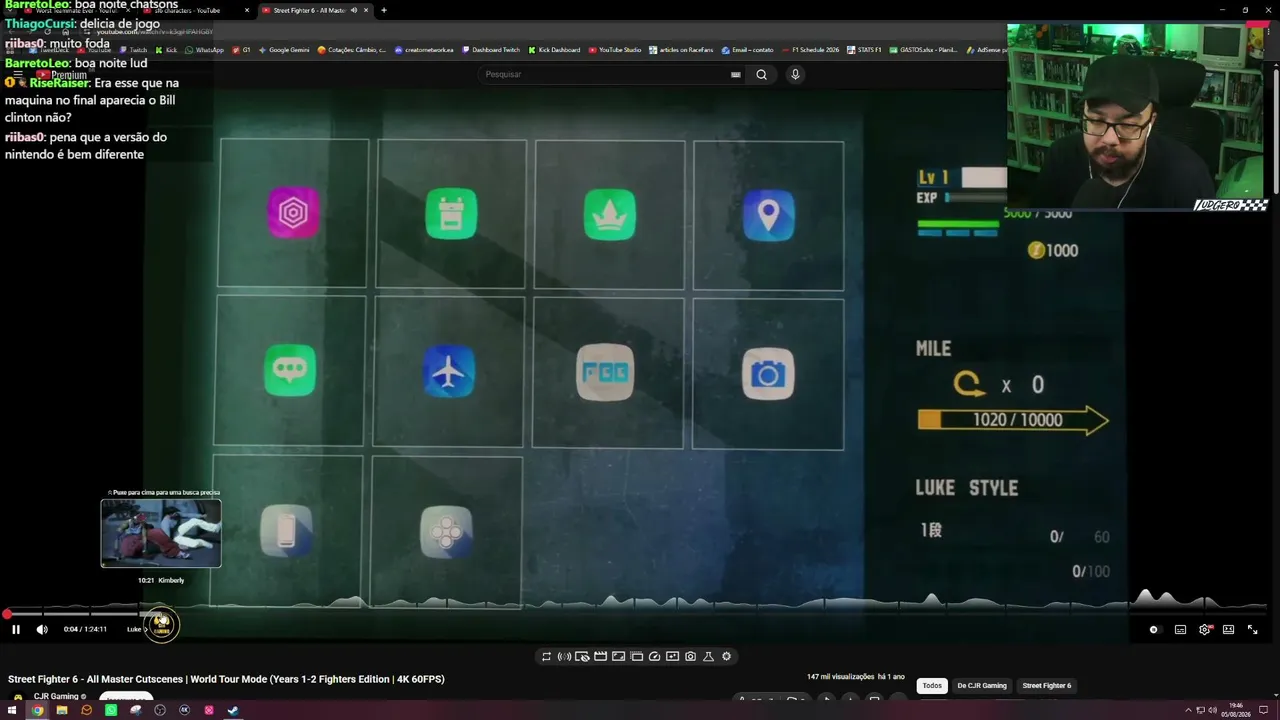Select the Street Fighter 6 chip
1280x720 pixels.
[x=1046, y=685]
